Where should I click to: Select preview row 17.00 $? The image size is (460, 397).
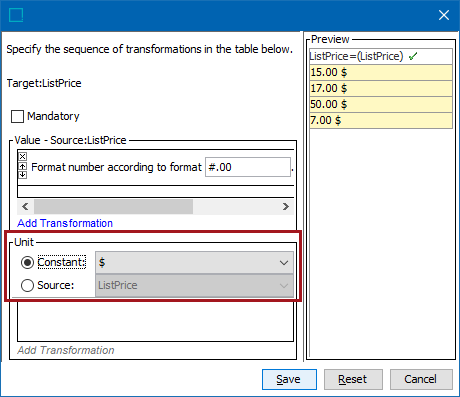pos(381,88)
